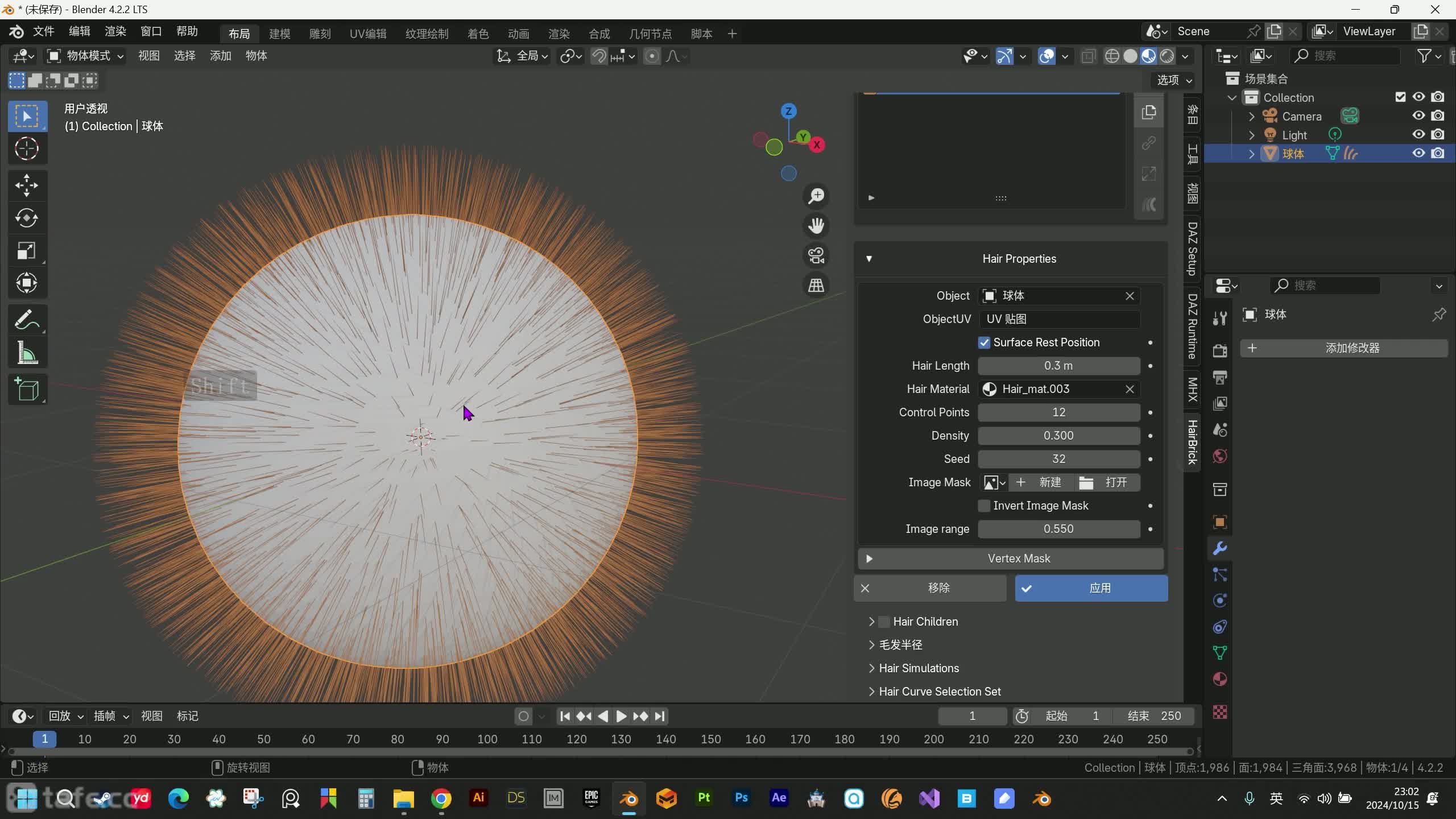Screen dimensions: 1456x819
Task: Click the 添加修改器 button
Action: click(1344, 348)
